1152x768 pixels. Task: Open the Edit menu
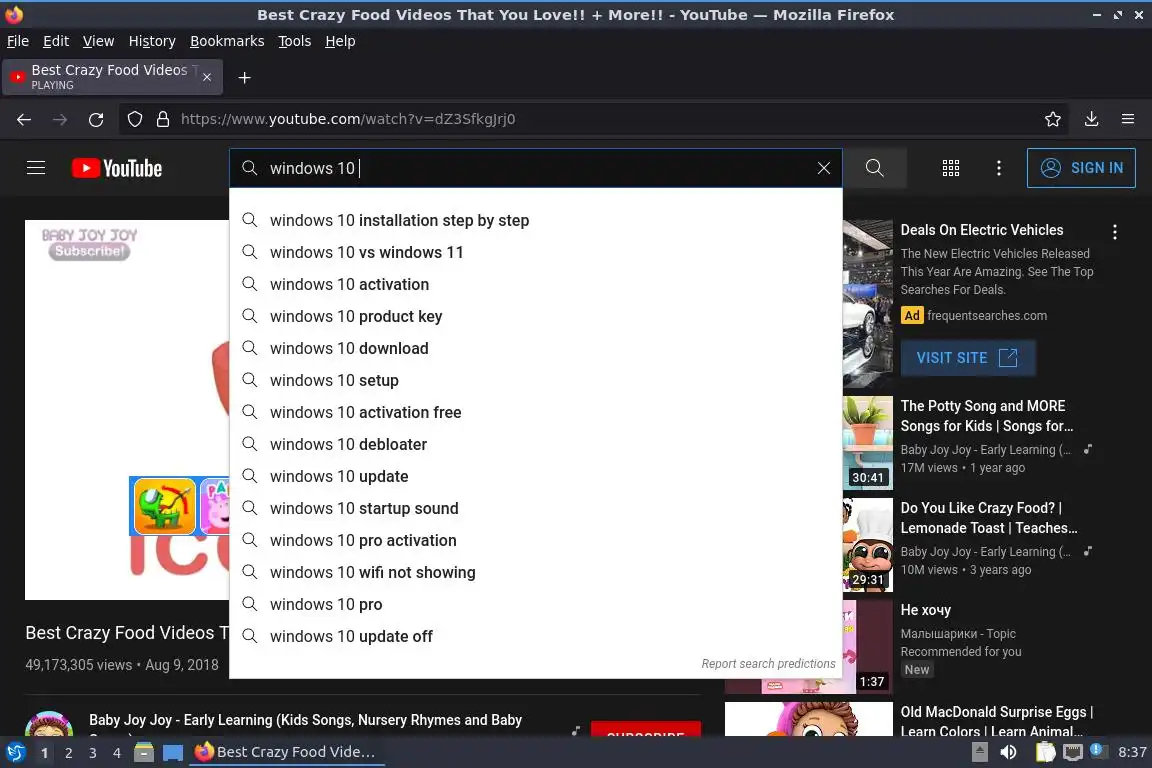point(56,41)
